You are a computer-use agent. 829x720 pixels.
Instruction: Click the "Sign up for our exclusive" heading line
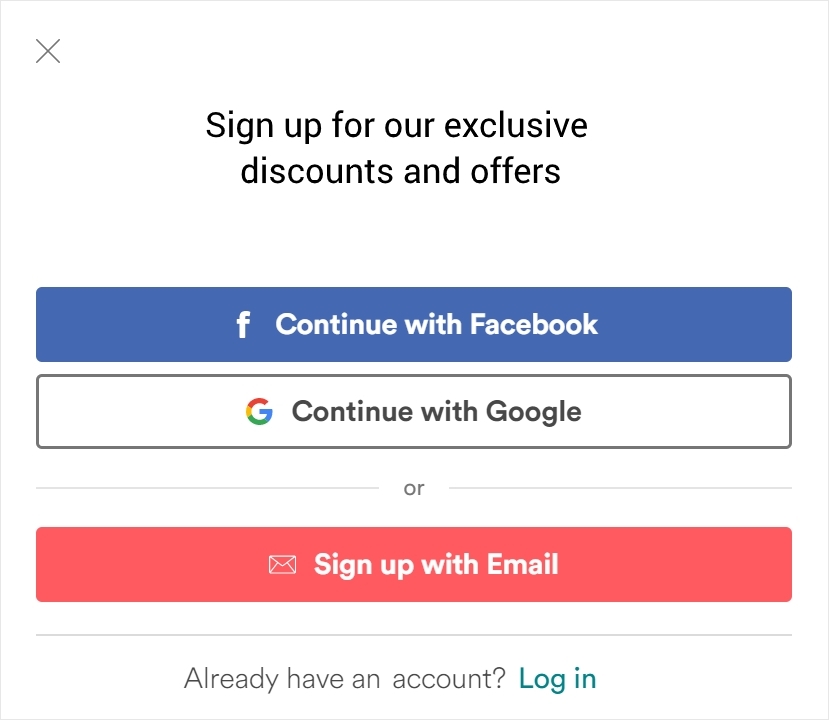click(397, 126)
